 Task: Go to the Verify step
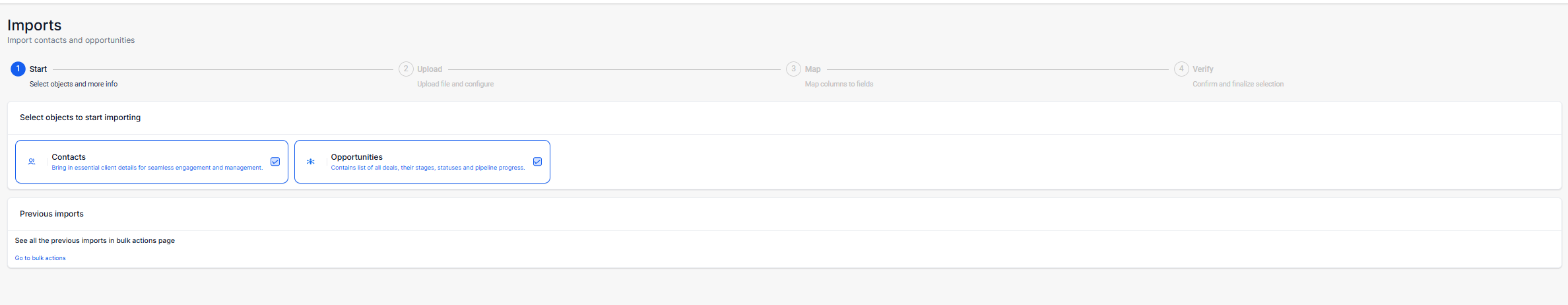click(x=1203, y=69)
